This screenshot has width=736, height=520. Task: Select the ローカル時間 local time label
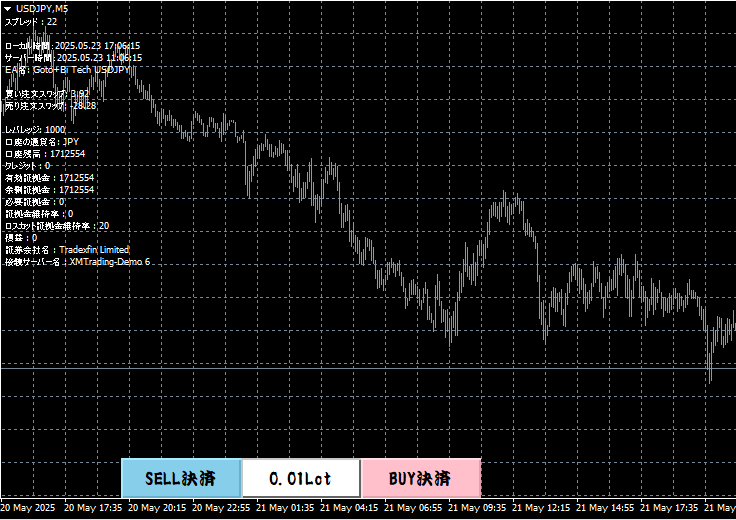click(72, 45)
